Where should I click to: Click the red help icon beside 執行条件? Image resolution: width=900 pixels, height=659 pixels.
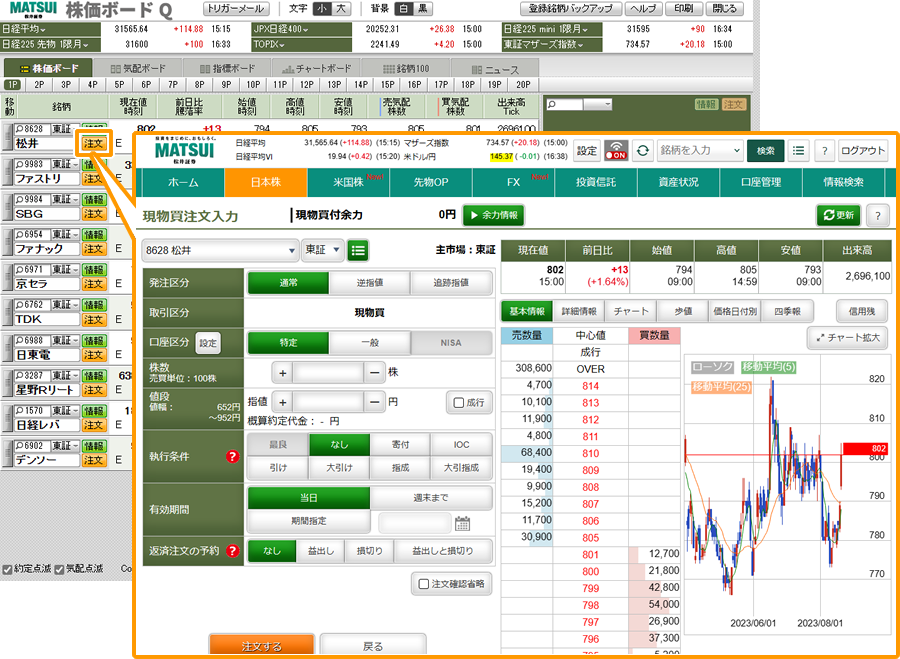pos(233,457)
